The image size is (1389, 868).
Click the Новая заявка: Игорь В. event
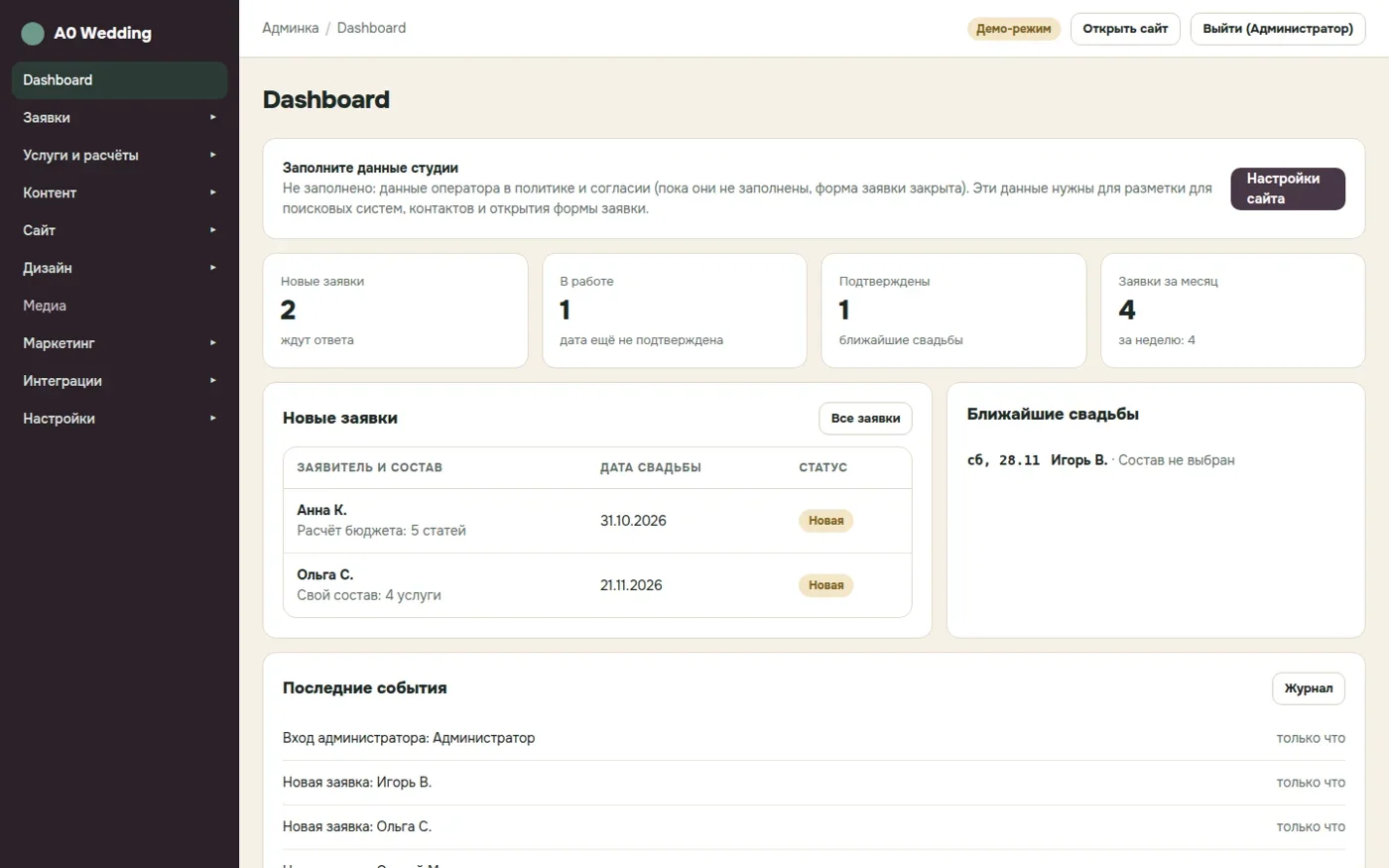(x=814, y=783)
